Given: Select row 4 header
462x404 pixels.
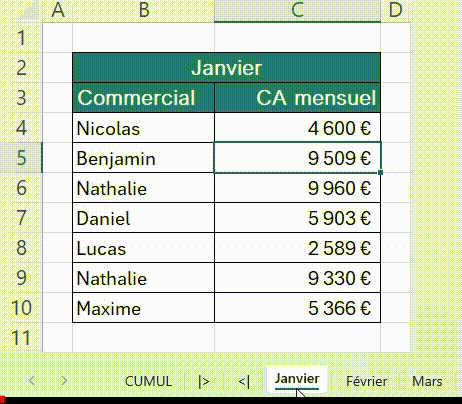Looking at the screenshot, I should tap(21, 127).
